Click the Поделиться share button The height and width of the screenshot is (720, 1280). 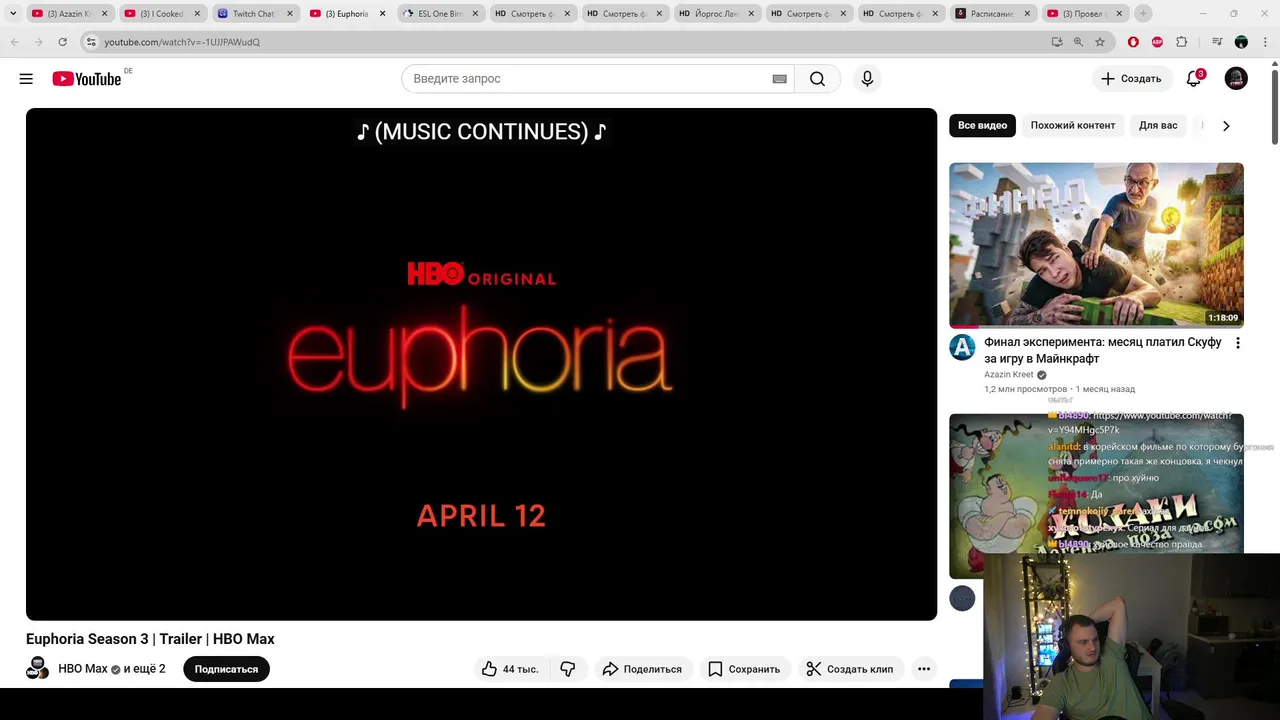pos(641,669)
